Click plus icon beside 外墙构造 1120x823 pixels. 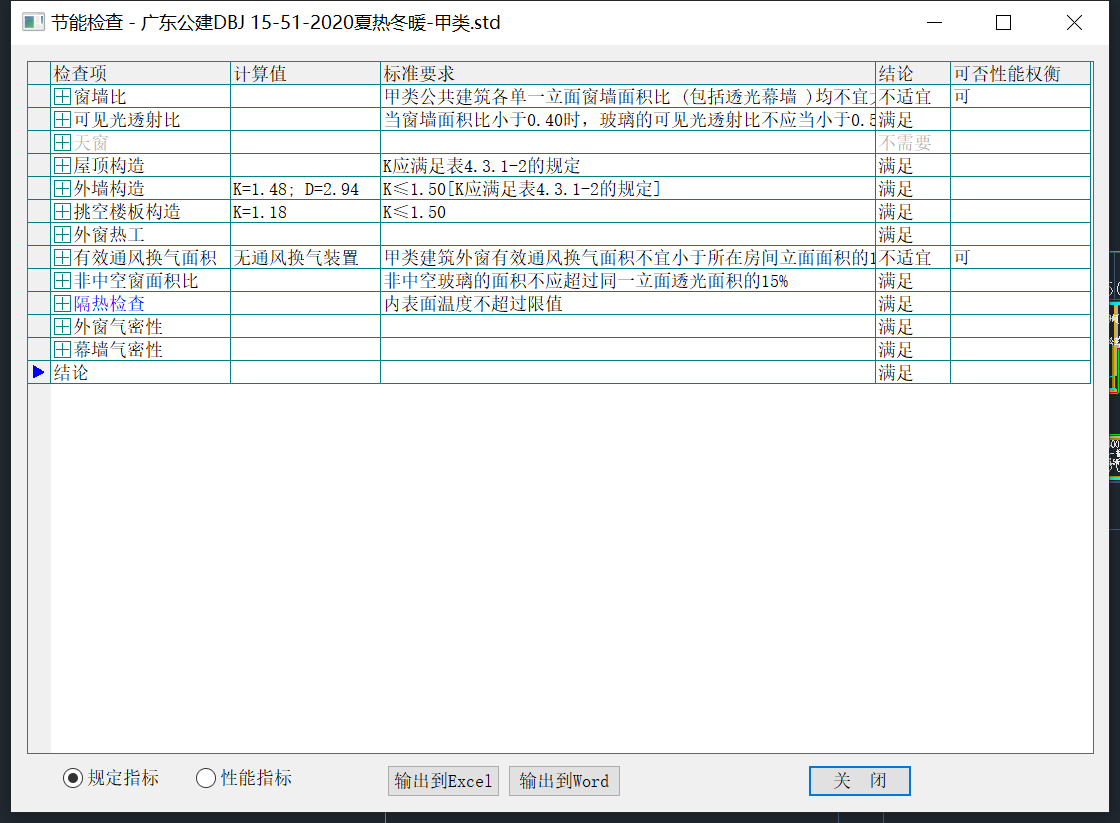click(x=62, y=189)
